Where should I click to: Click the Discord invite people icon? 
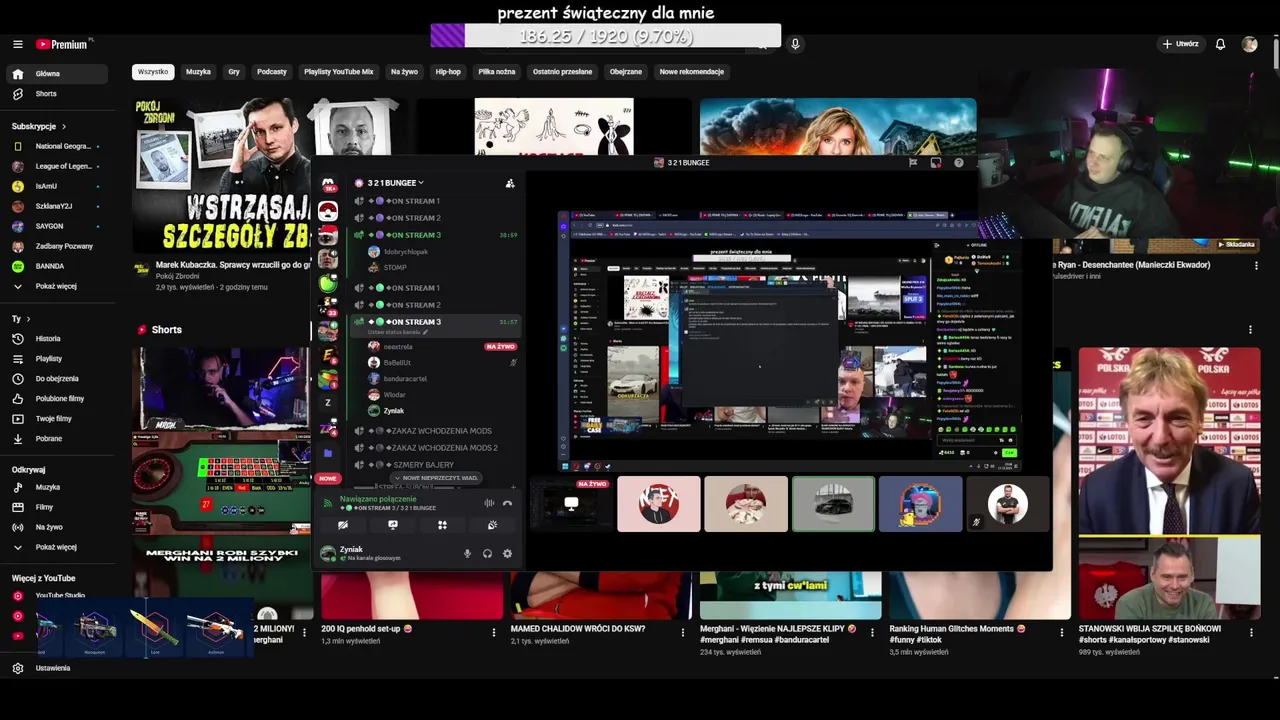510,183
